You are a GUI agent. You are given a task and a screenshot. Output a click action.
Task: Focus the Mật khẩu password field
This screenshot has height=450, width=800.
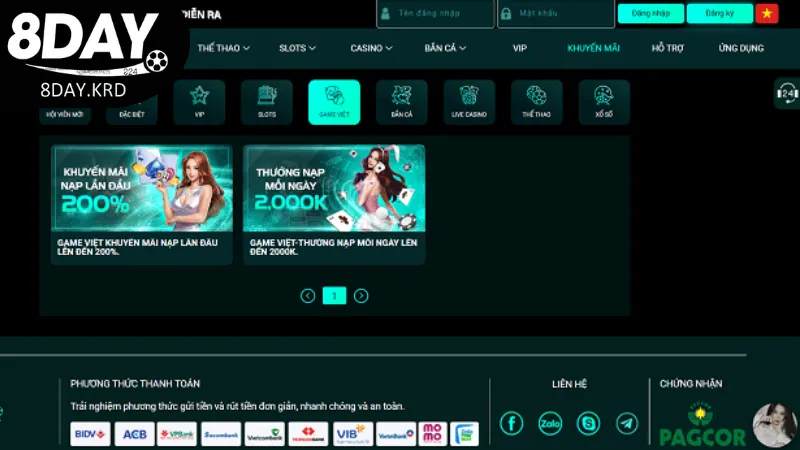pos(556,13)
